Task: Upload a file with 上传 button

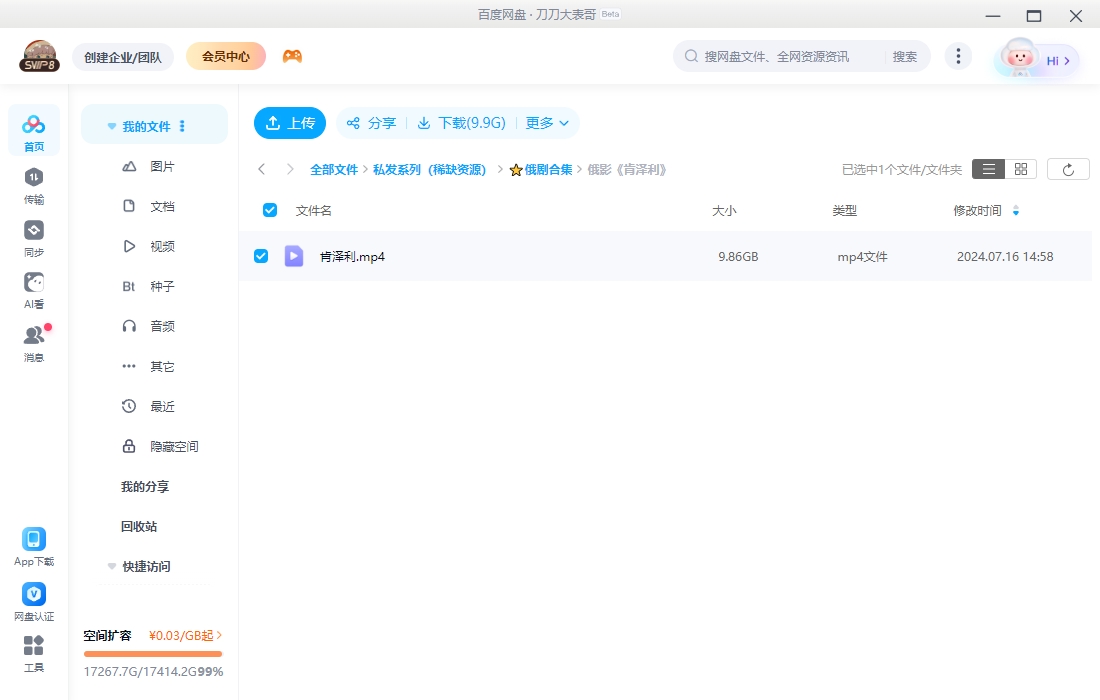Action: 289,122
